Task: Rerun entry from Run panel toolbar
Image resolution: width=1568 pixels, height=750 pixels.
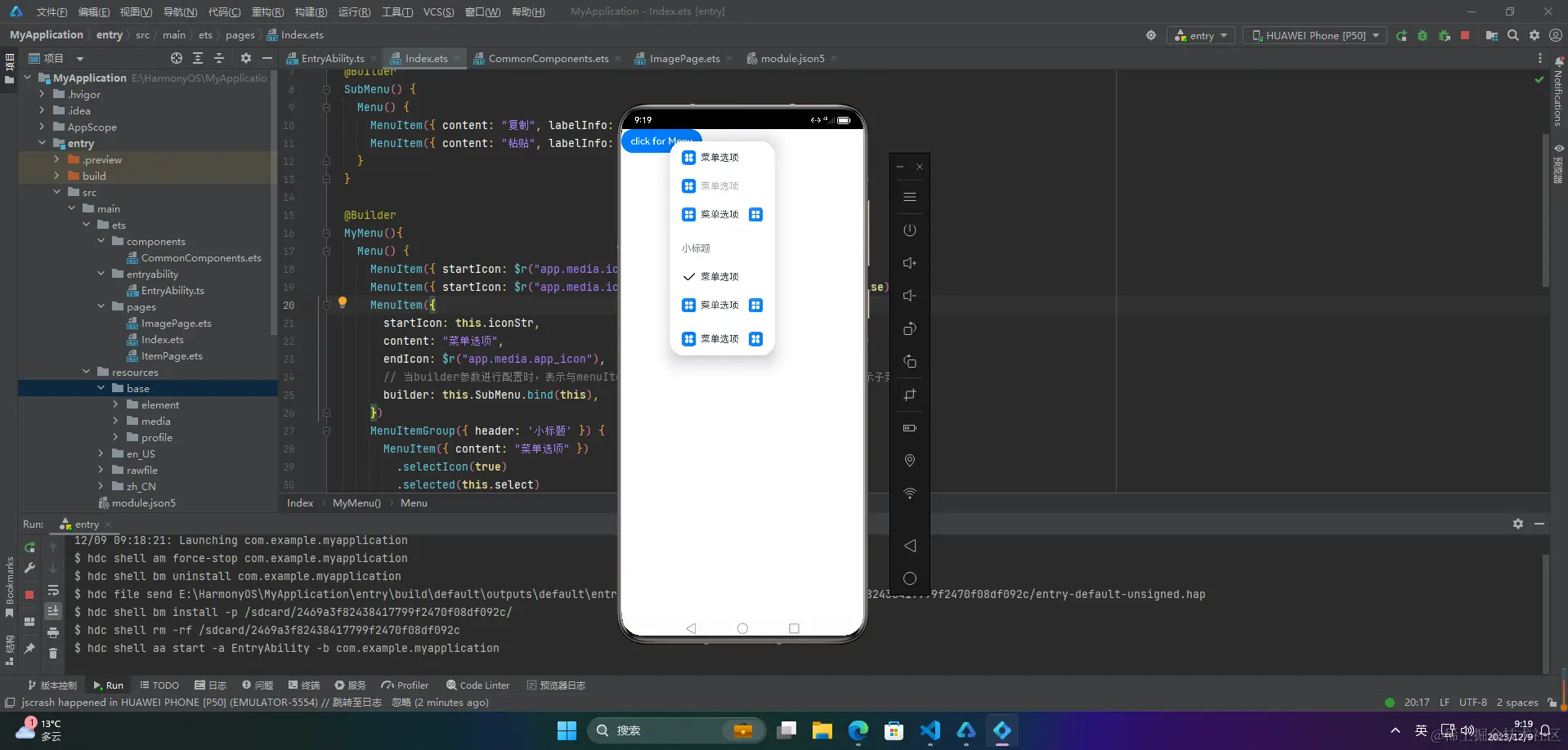Action: coord(29,547)
